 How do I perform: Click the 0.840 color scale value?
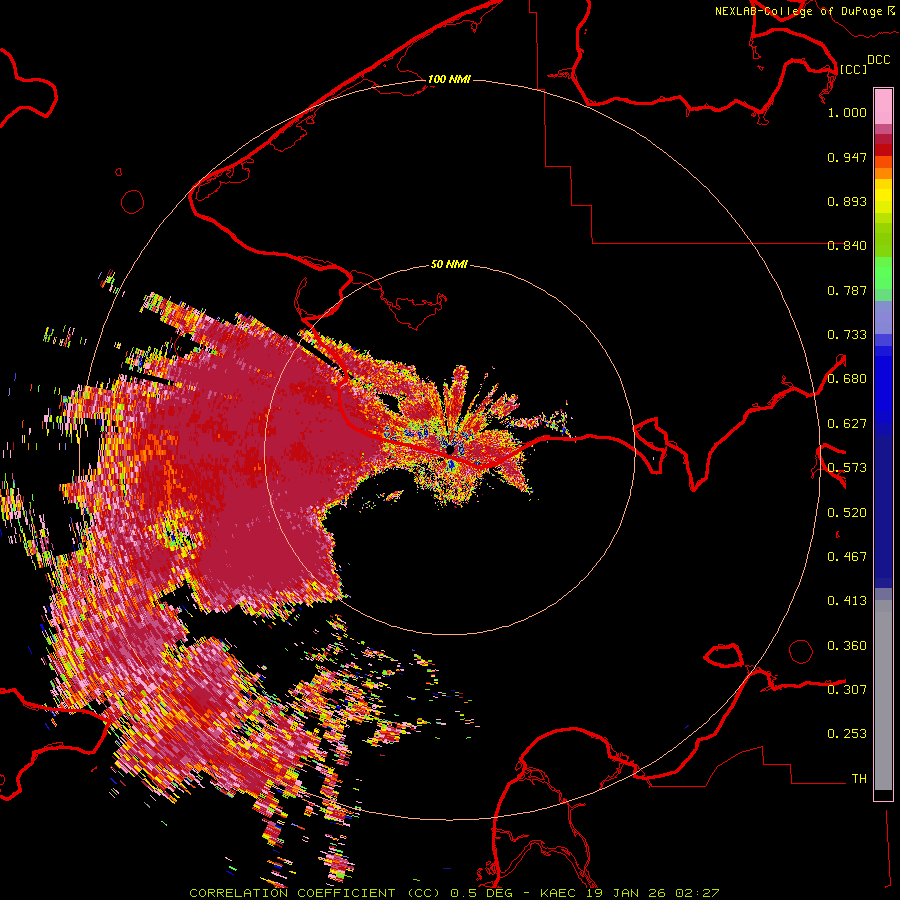pyautogui.click(x=847, y=246)
